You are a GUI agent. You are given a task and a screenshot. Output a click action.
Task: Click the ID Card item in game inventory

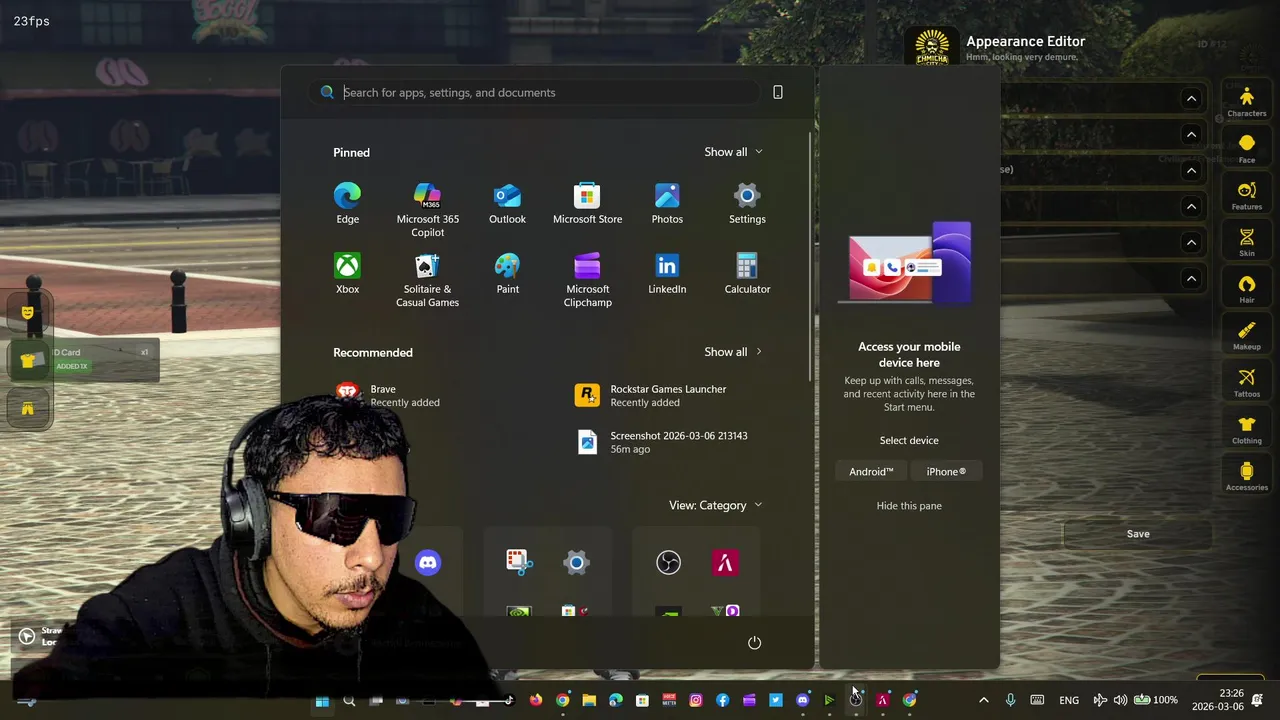click(85, 359)
